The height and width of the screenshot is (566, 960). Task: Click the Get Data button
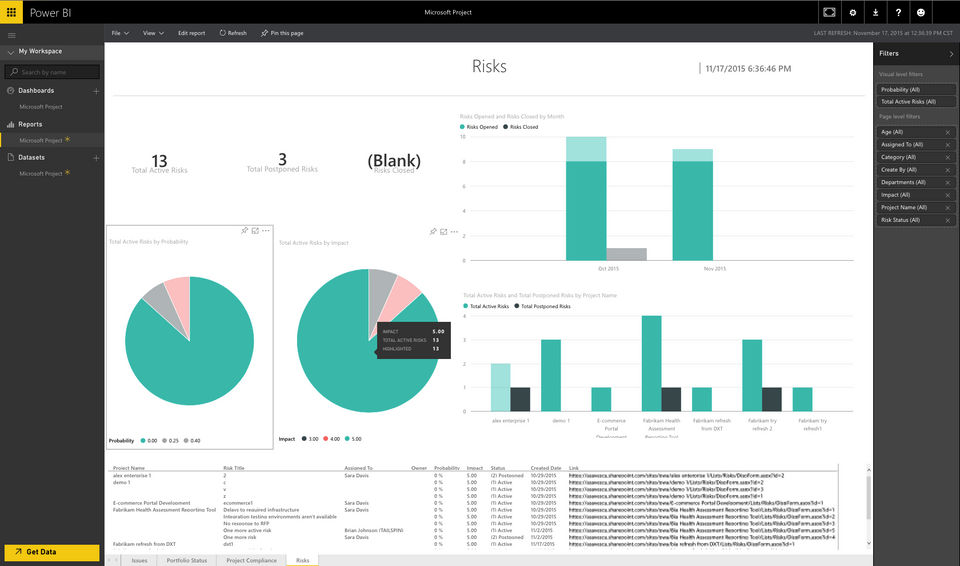(52, 552)
